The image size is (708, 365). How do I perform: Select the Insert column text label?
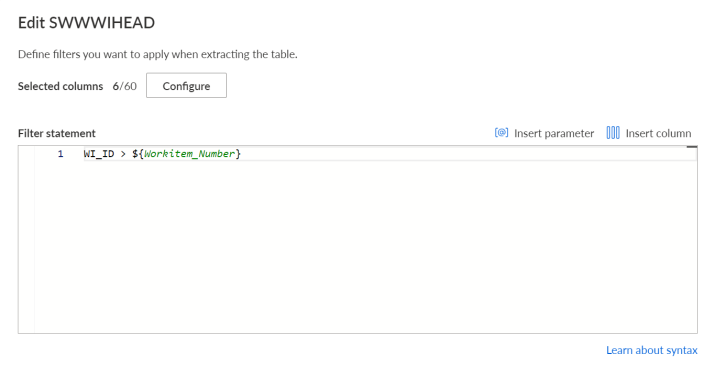(658, 133)
